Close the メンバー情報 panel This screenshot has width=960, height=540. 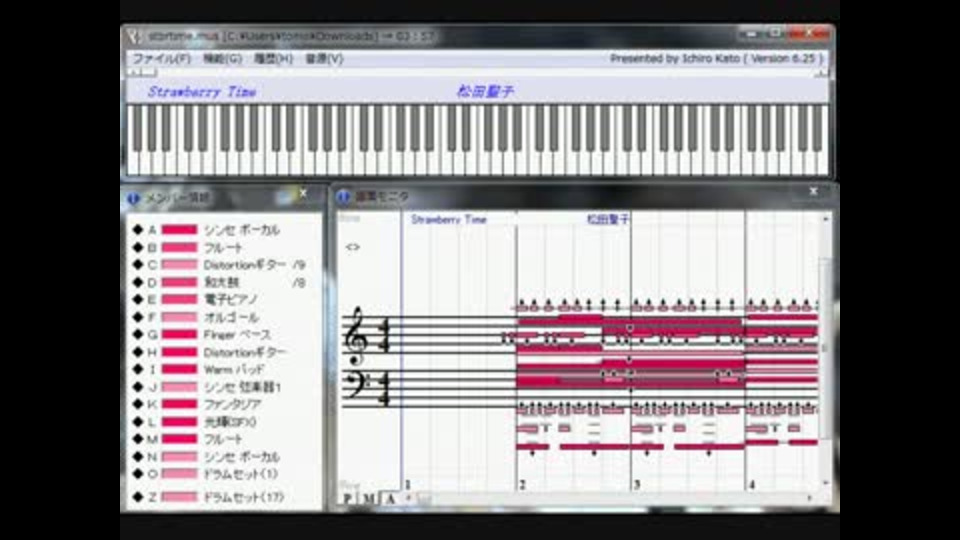(x=303, y=193)
